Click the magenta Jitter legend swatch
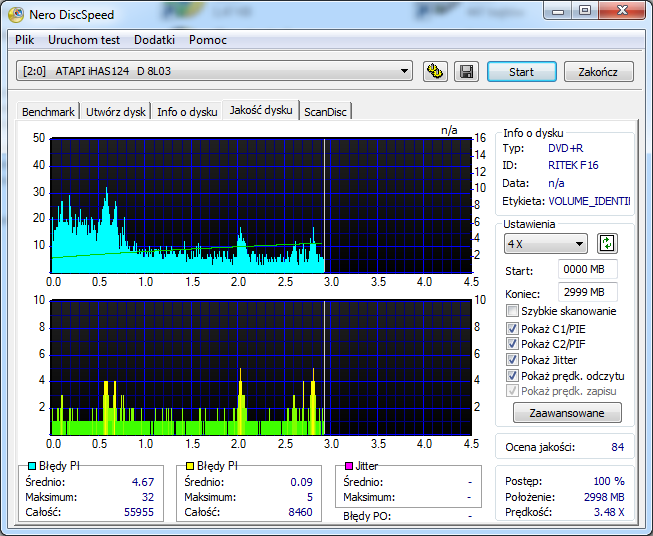653x536 pixels. tap(349, 466)
